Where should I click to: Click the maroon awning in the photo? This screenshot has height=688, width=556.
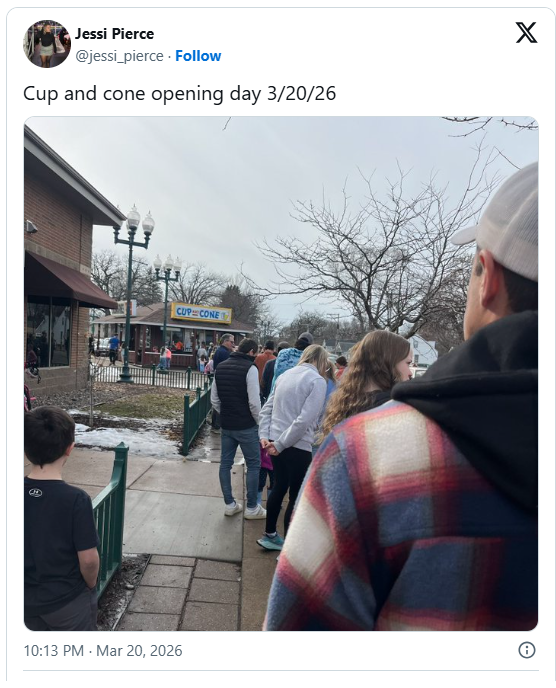(x=69, y=281)
